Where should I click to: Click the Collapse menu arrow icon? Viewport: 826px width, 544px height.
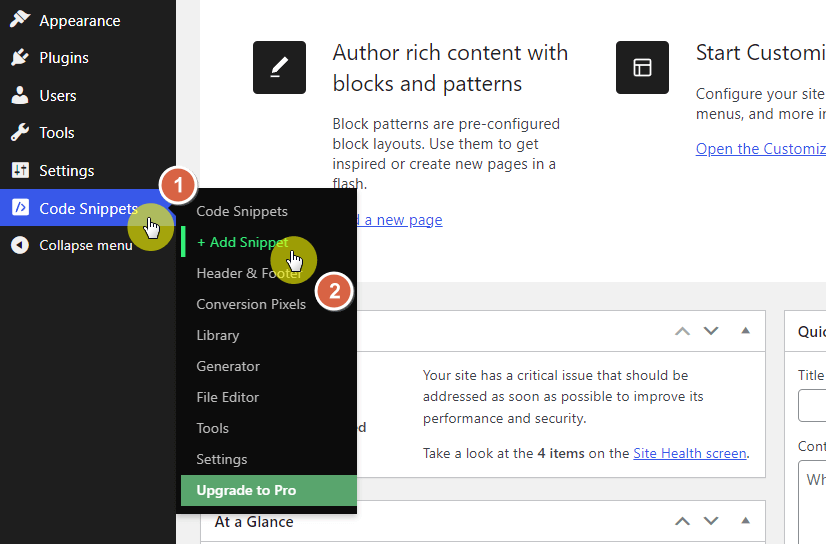[20, 245]
